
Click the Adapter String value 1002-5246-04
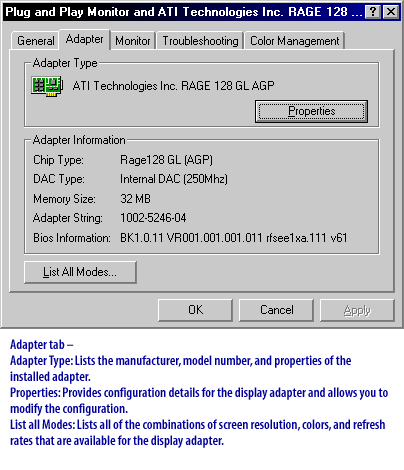coord(153,218)
